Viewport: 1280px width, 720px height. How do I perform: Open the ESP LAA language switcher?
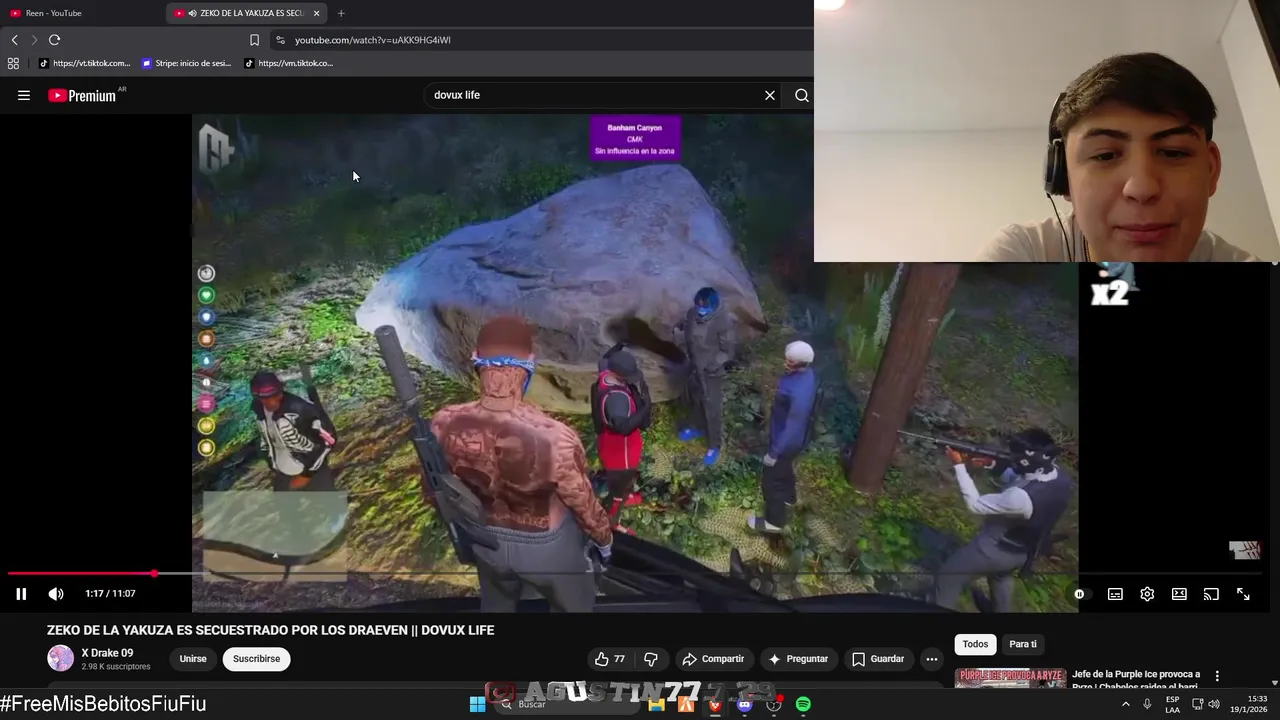pyautogui.click(x=1172, y=704)
